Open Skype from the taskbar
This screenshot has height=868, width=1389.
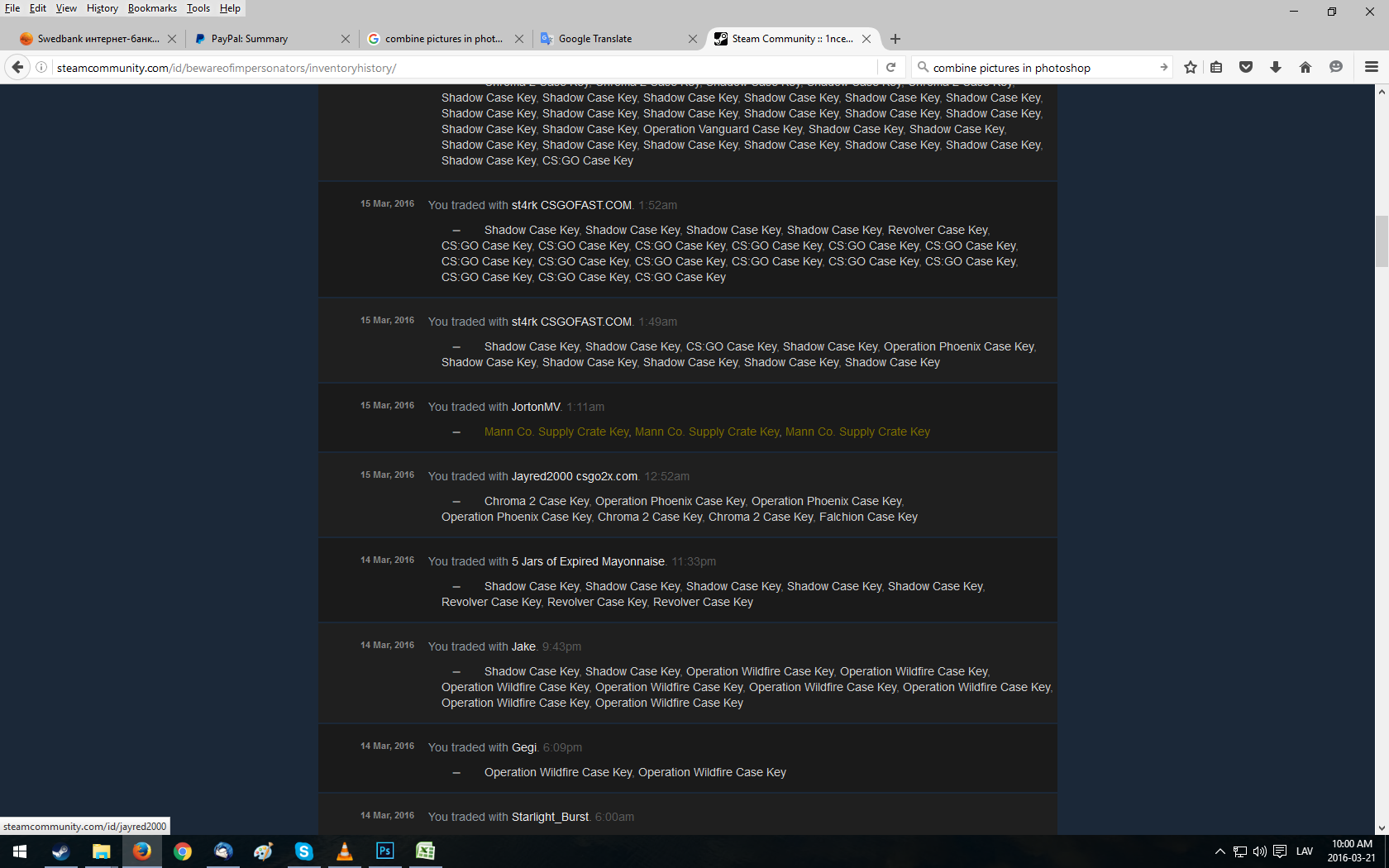point(304,851)
